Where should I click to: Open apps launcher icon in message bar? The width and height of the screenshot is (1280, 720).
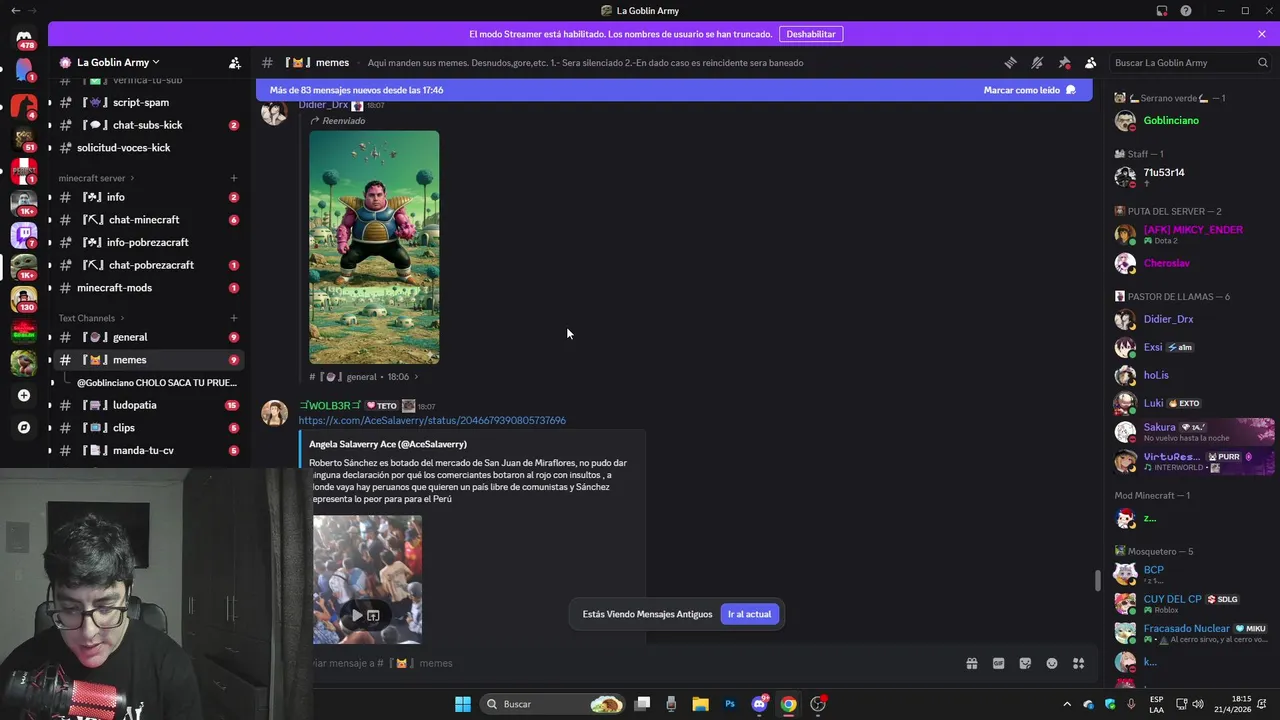(1079, 663)
